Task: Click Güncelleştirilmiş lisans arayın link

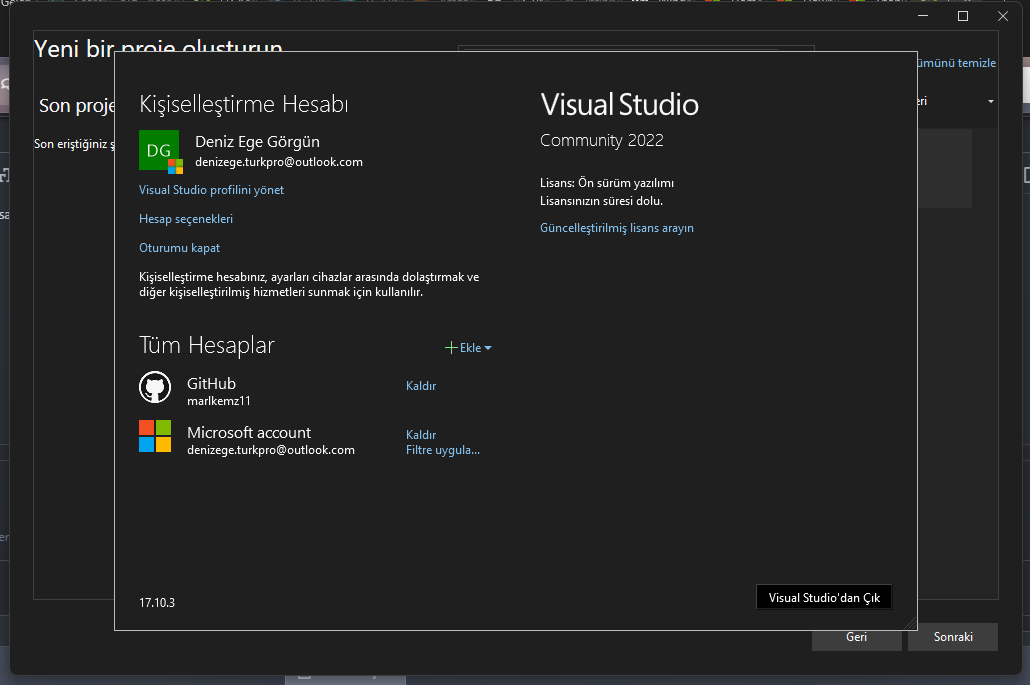Action: 616,228
